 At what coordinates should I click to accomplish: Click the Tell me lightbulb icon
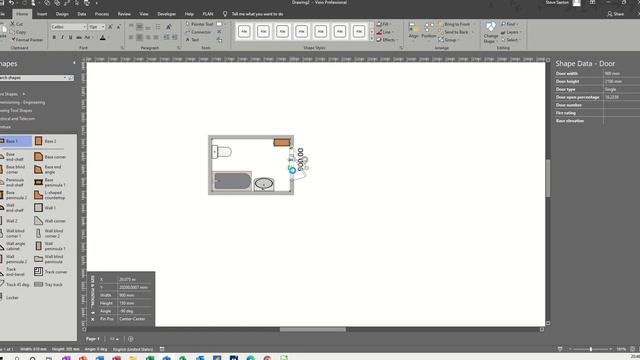pos(225,14)
